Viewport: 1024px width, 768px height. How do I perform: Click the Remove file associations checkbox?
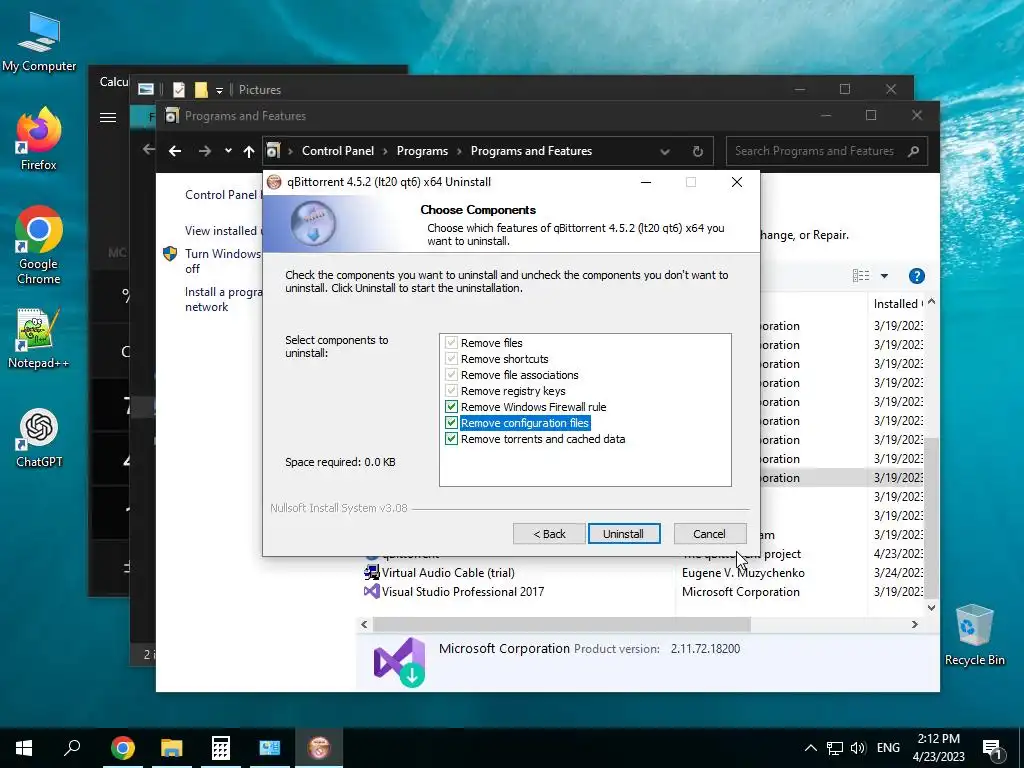coord(451,375)
